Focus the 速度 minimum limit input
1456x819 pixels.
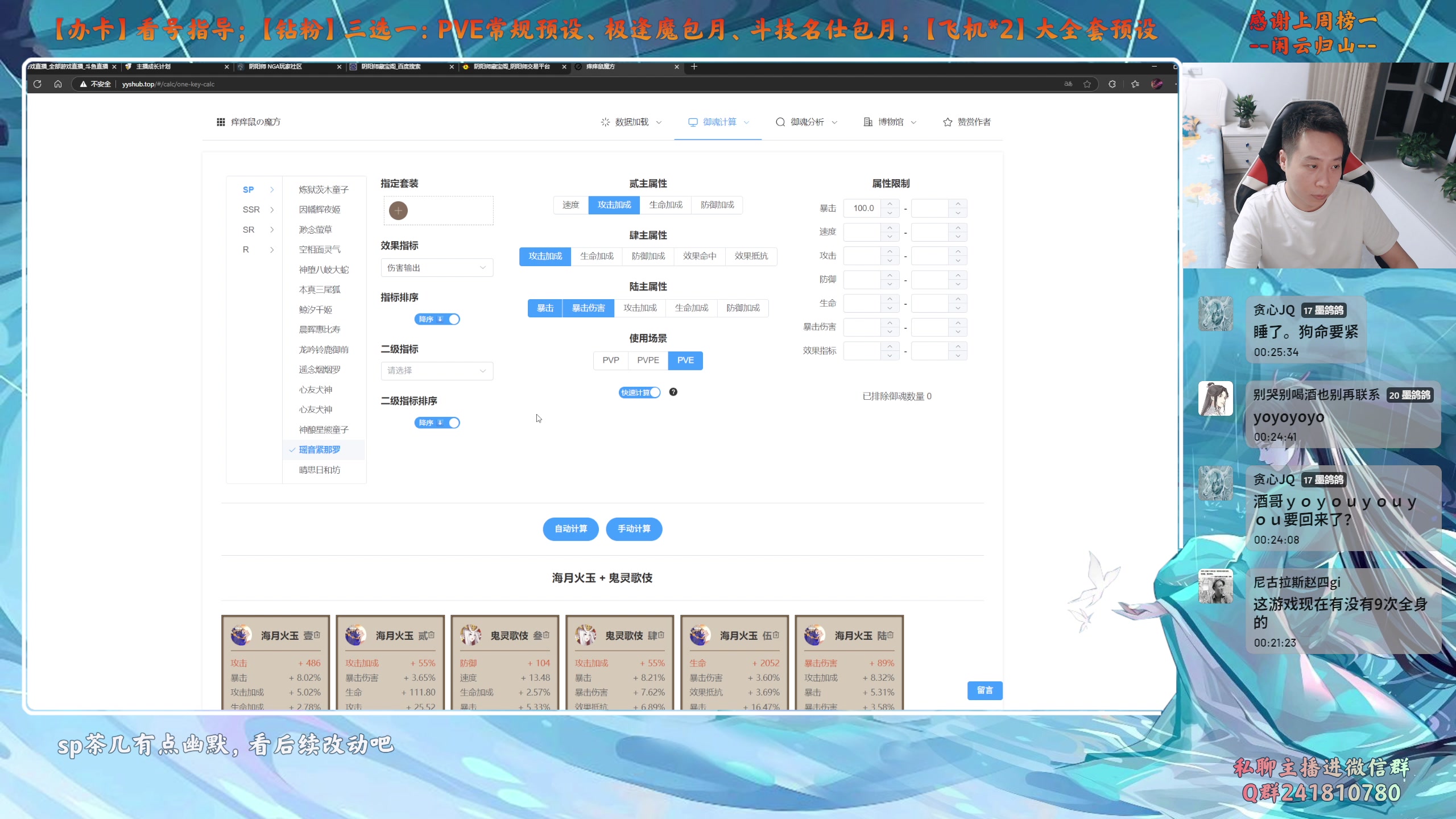tap(863, 232)
